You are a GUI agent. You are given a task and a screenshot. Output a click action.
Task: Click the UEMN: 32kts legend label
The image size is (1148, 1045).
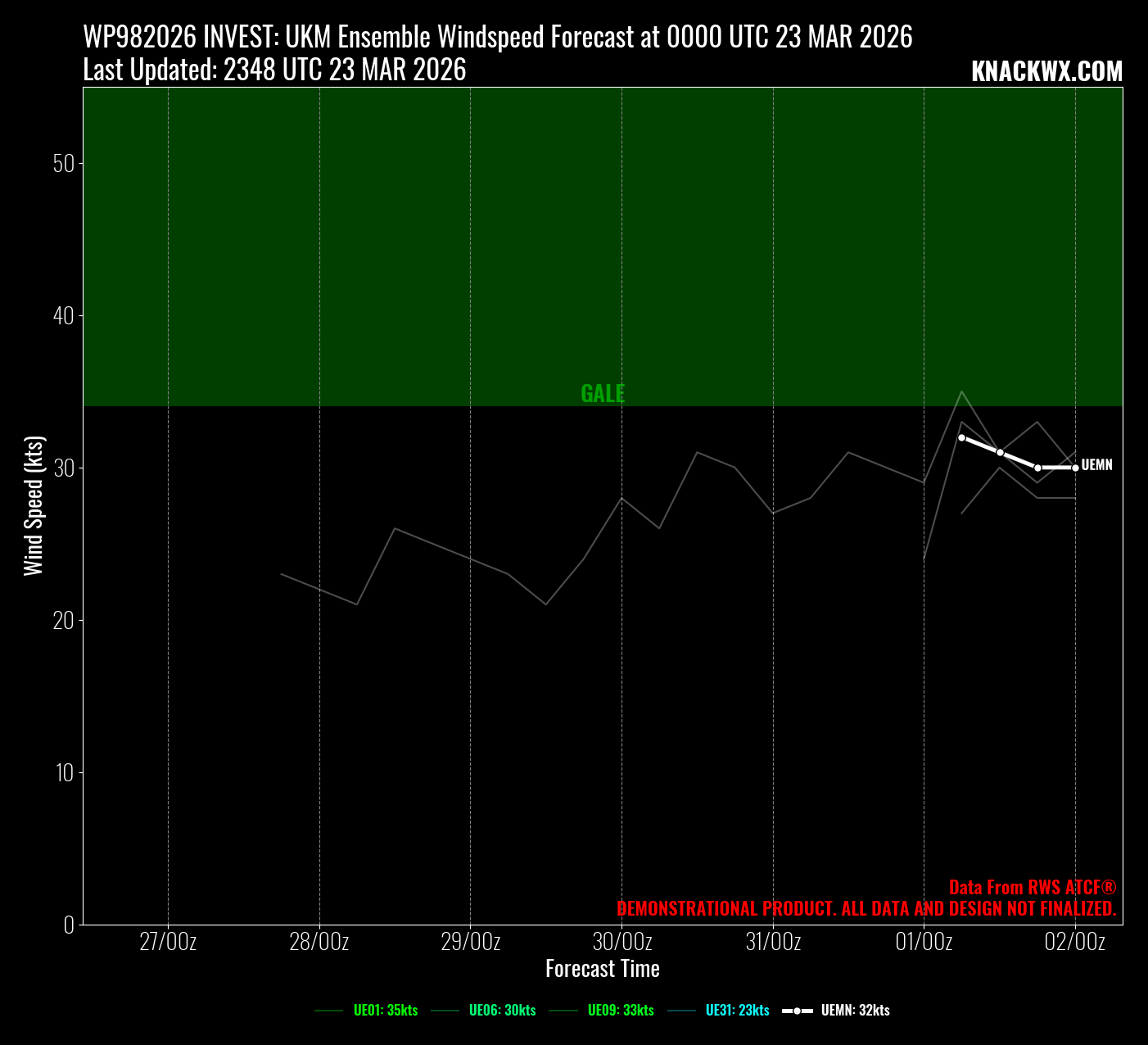(x=855, y=1011)
